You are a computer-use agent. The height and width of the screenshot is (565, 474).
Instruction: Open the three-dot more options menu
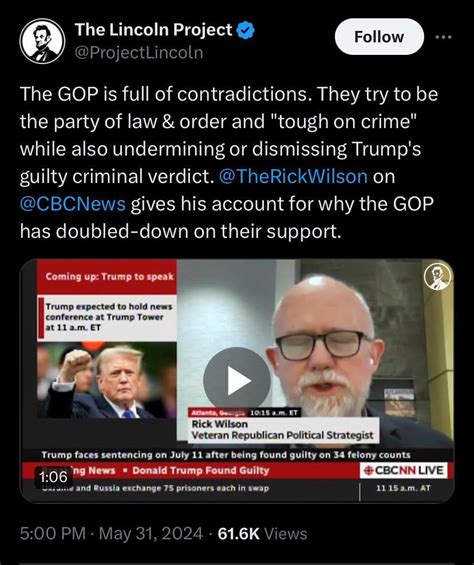pyautogui.click(x=443, y=37)
